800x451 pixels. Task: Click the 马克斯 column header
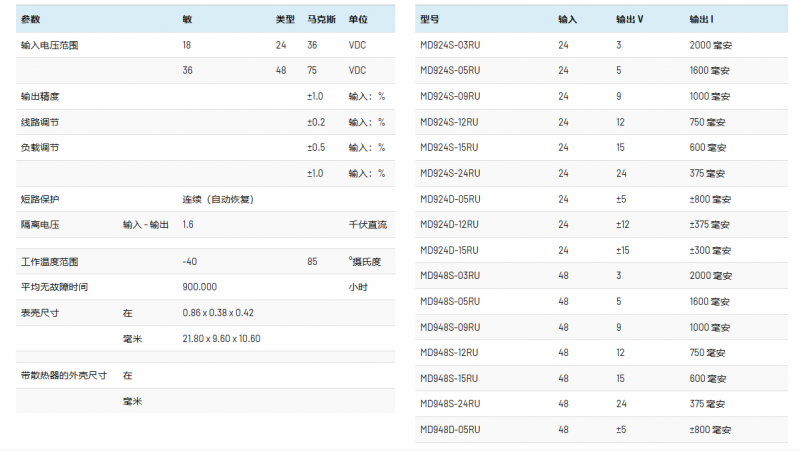pyautogui.click(x=321, y=19)
